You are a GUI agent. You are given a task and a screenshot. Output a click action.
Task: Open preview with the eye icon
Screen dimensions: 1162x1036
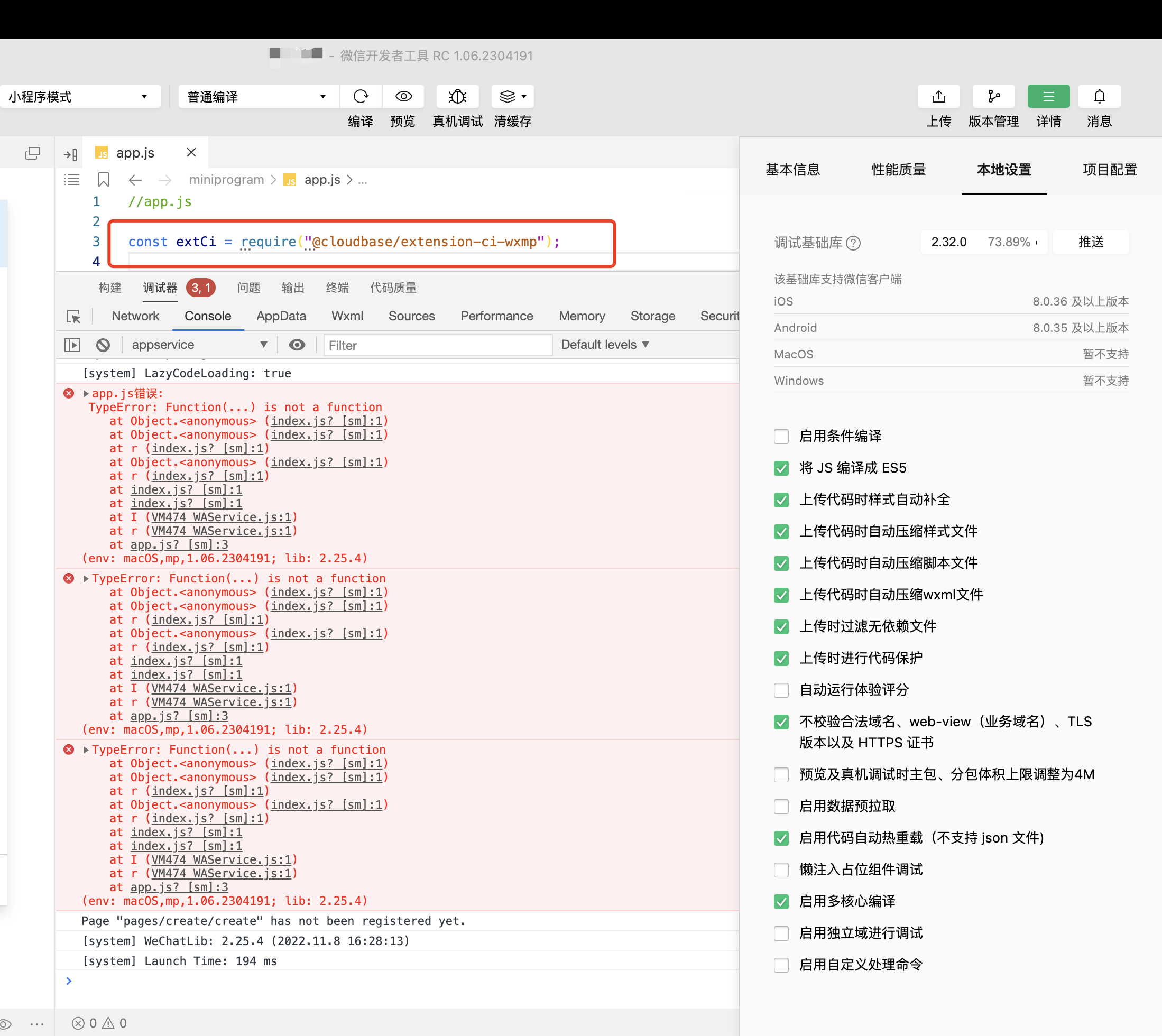(403, 96)
